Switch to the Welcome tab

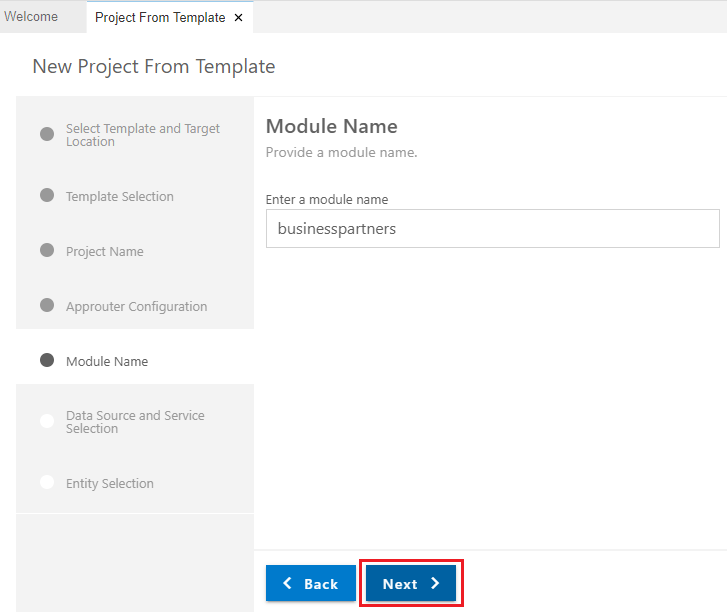(x=31, y=17)
